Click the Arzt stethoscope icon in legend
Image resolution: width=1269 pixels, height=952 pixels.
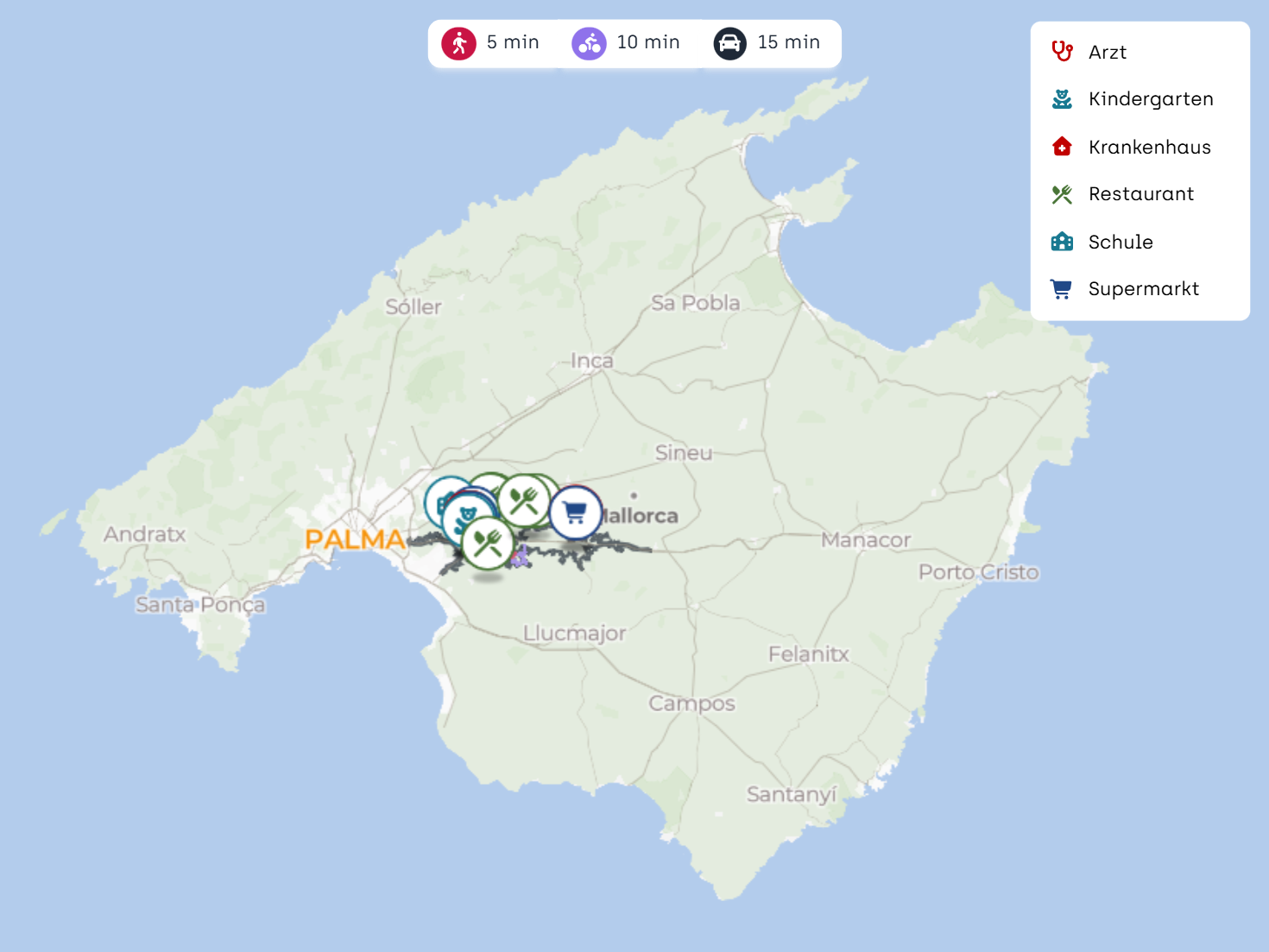tap(1062, 52)
